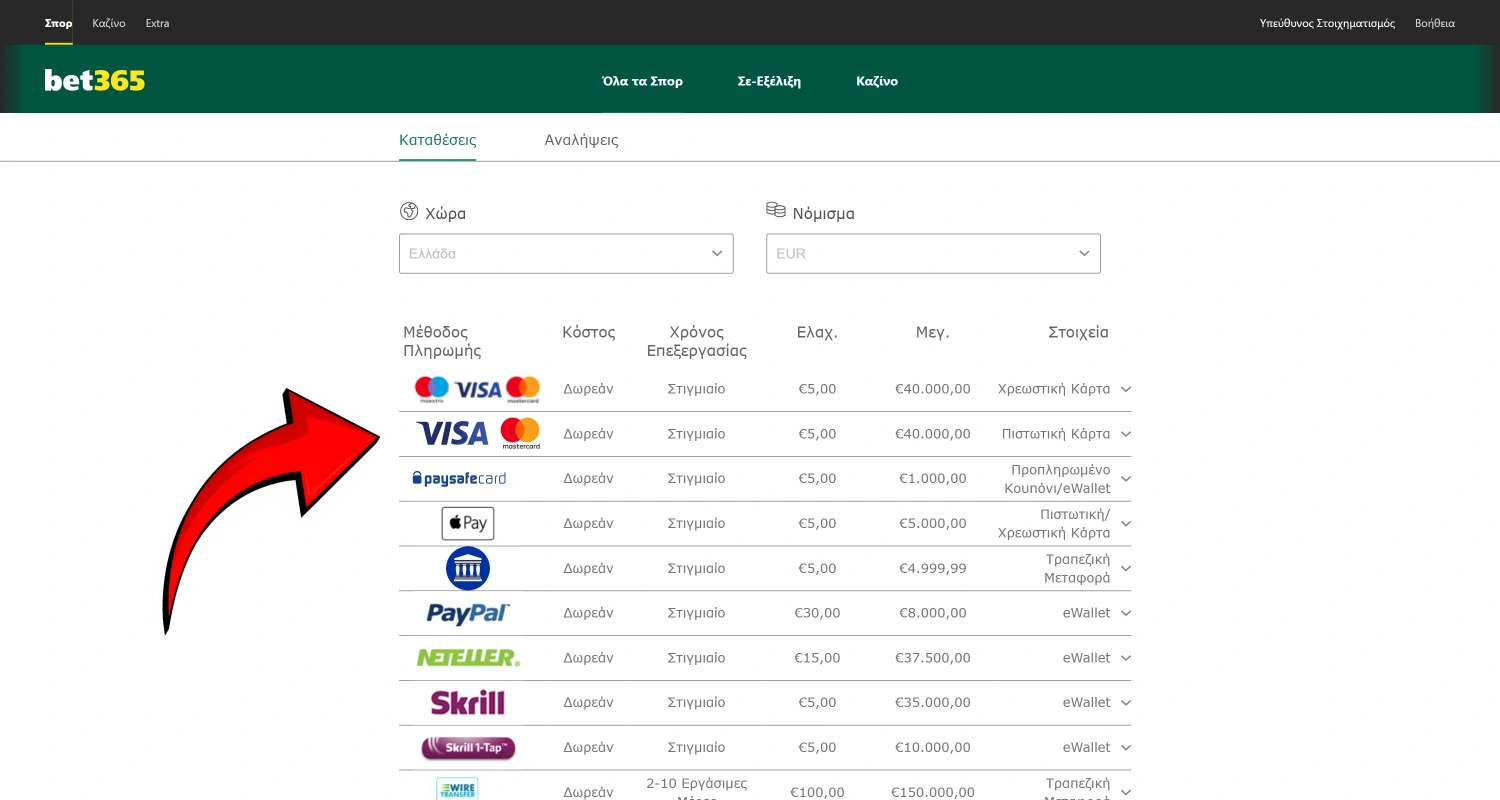Open the Νόμισμα currency dropdown
1500x800 pixels.
(x=933, y=254)
